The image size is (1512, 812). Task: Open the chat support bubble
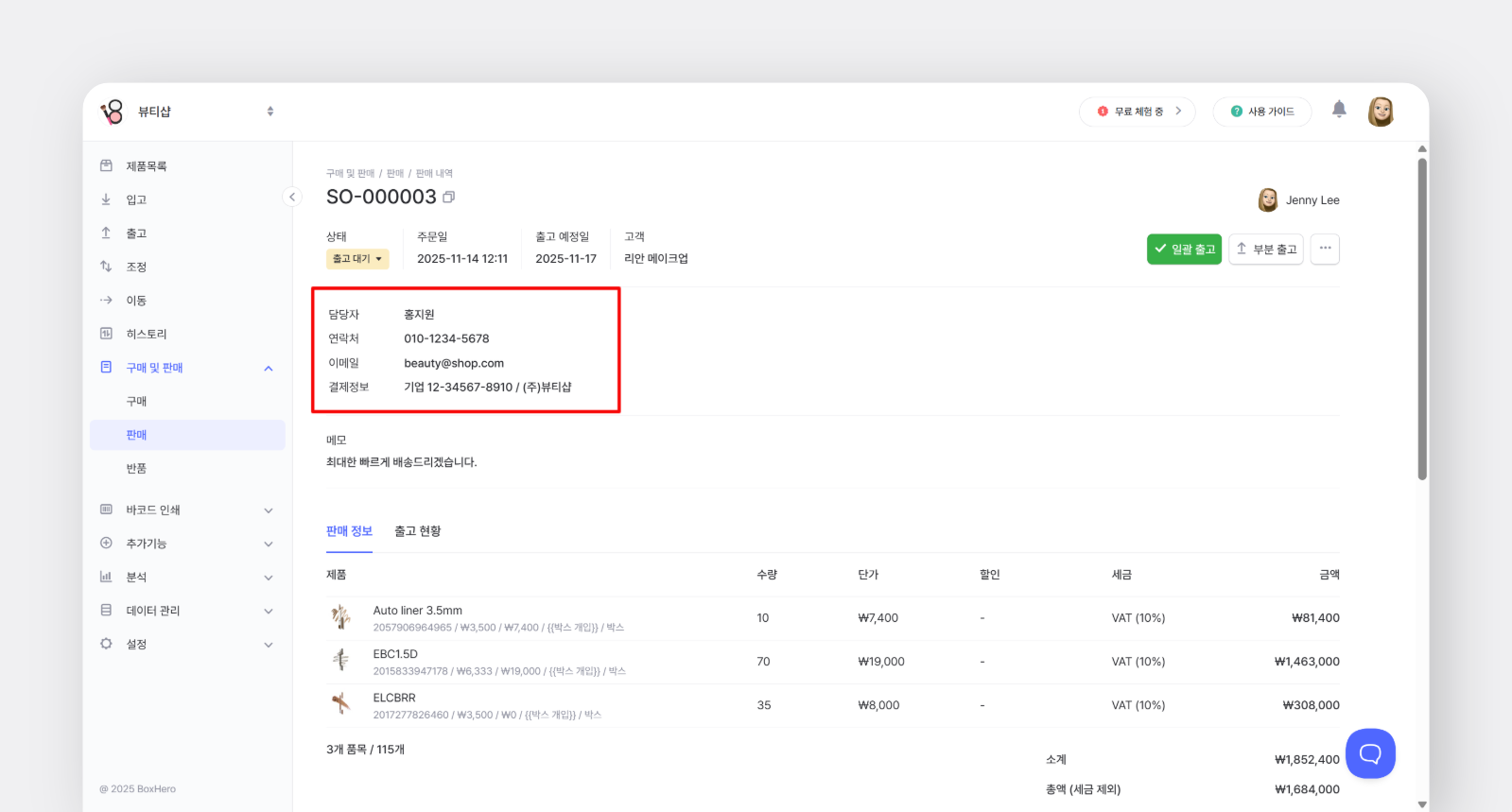point(1370,753)
